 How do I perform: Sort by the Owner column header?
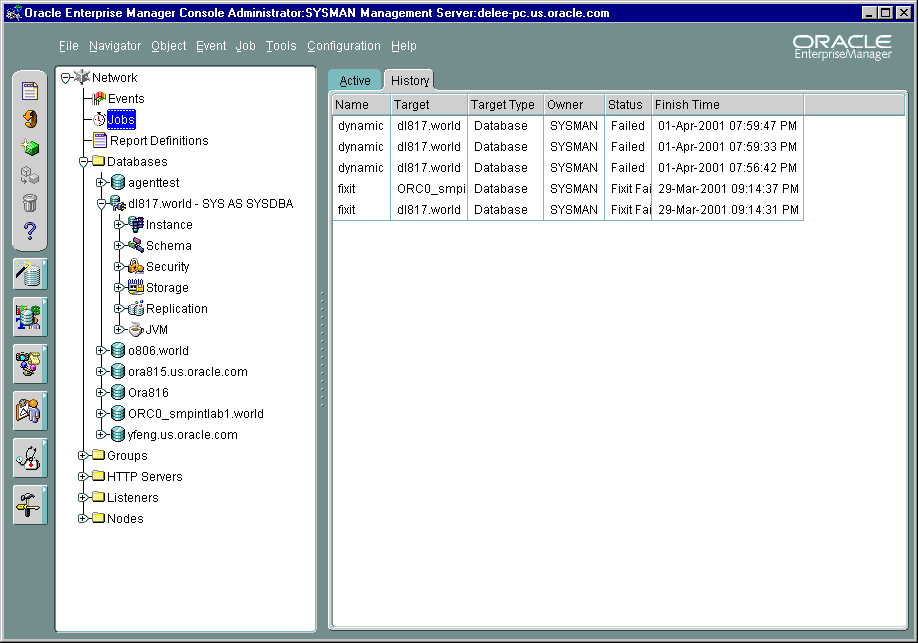point(574,105)
